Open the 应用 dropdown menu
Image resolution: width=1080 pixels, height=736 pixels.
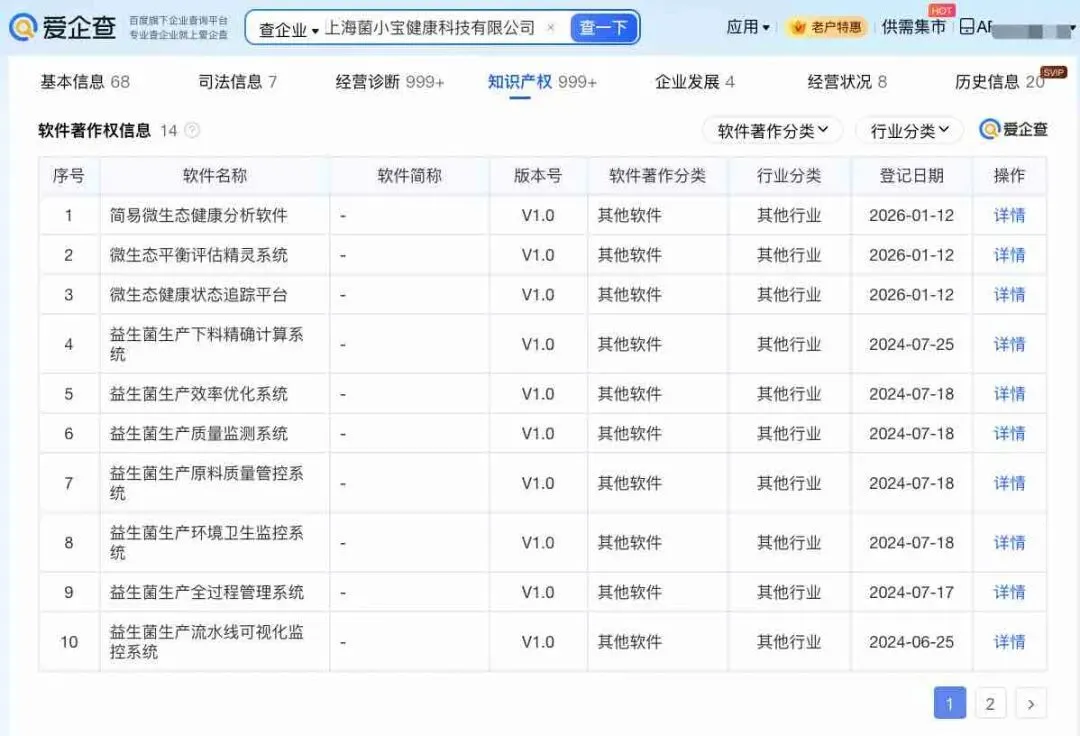745,27
